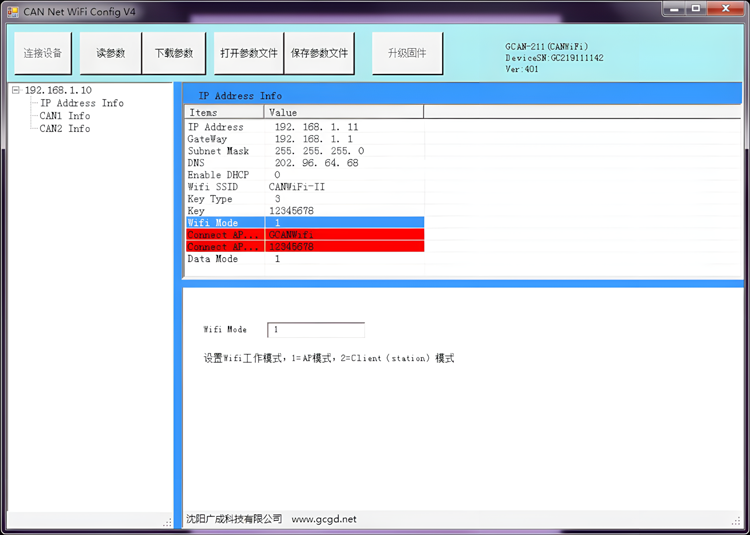Select IP Address Info in the tree
750x535 pixels.
82,103
